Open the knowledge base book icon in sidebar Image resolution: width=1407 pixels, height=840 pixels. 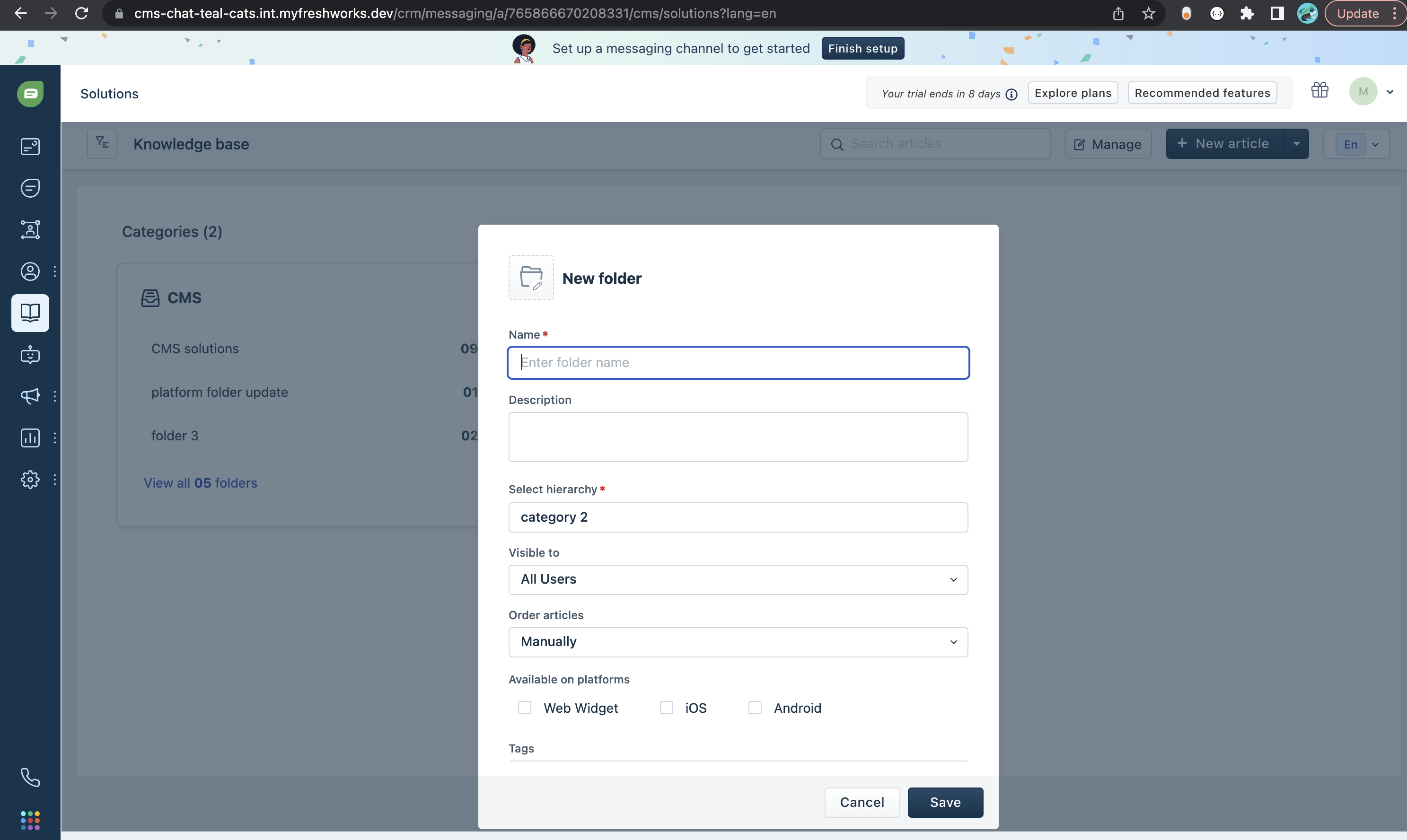point(30,313)
